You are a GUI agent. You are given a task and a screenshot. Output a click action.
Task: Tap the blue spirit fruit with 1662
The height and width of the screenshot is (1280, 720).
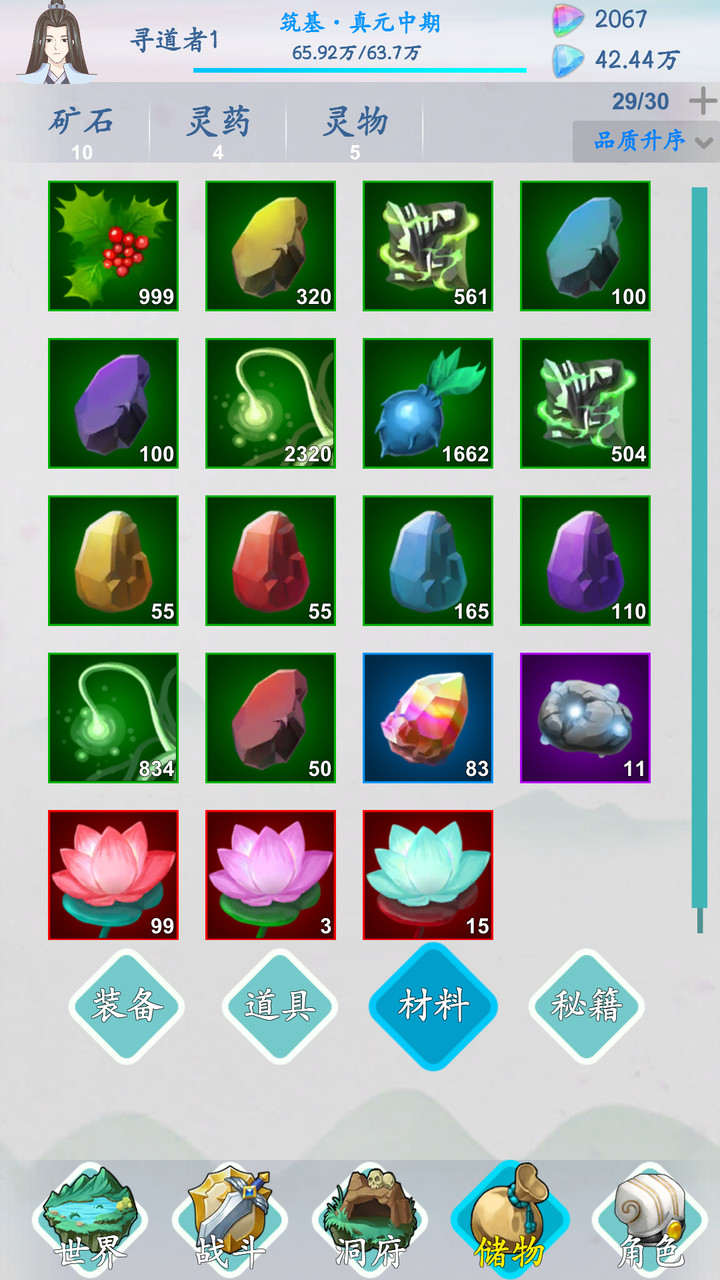pos(428,403)
